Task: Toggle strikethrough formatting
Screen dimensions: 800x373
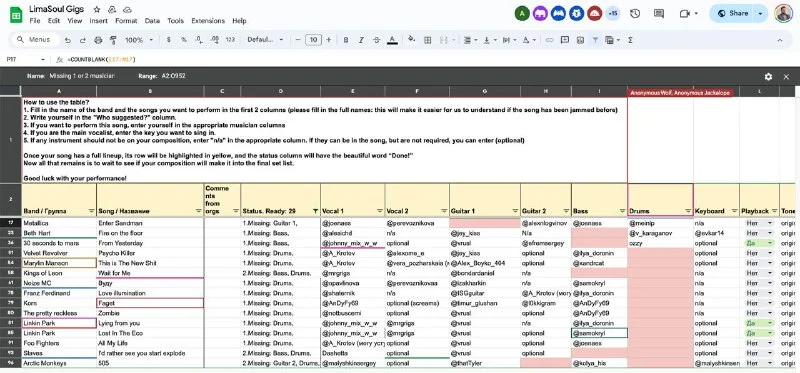Action: point(377,40)
